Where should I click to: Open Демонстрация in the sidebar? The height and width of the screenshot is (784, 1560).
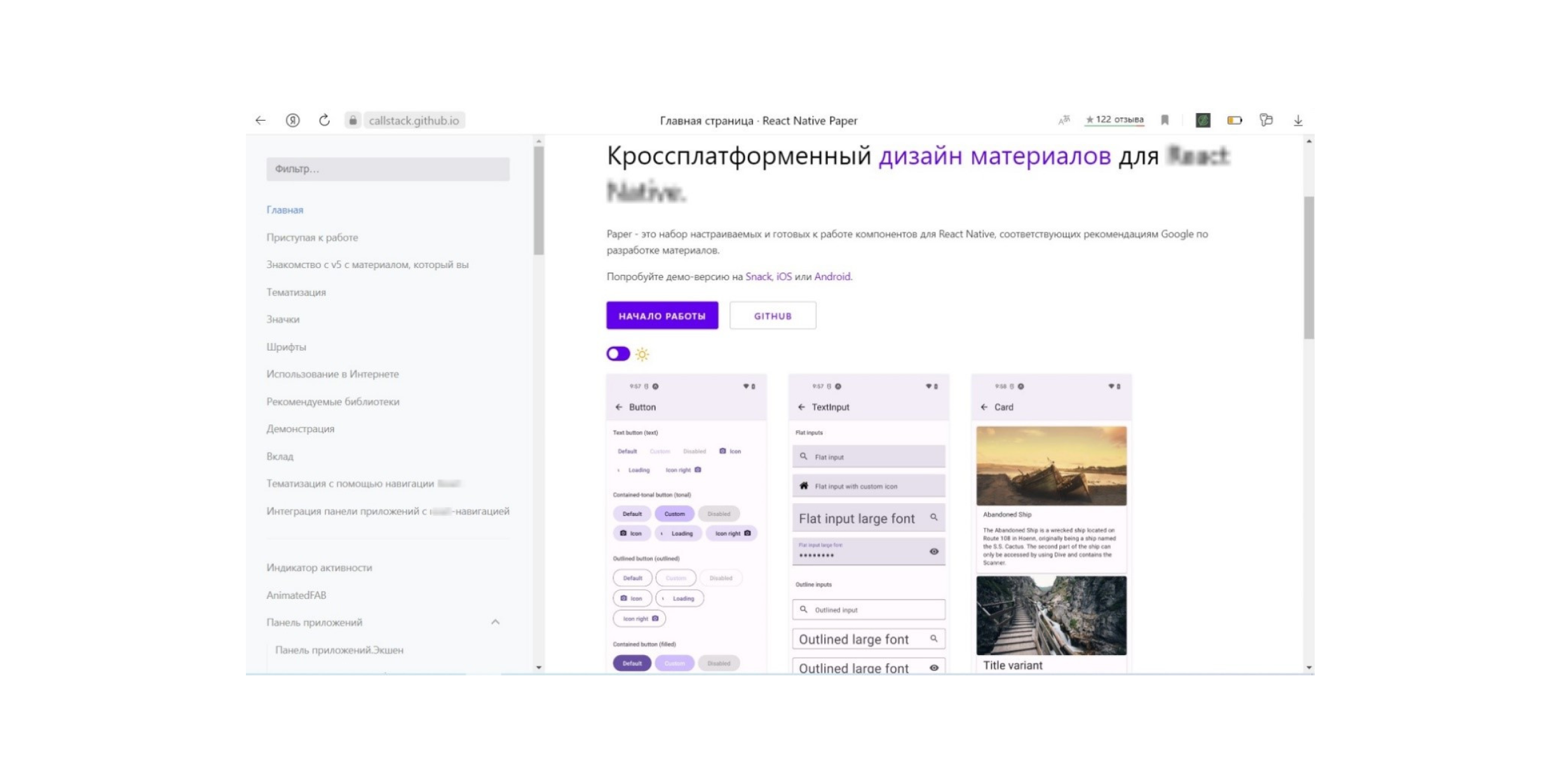[x=300, y=429]
